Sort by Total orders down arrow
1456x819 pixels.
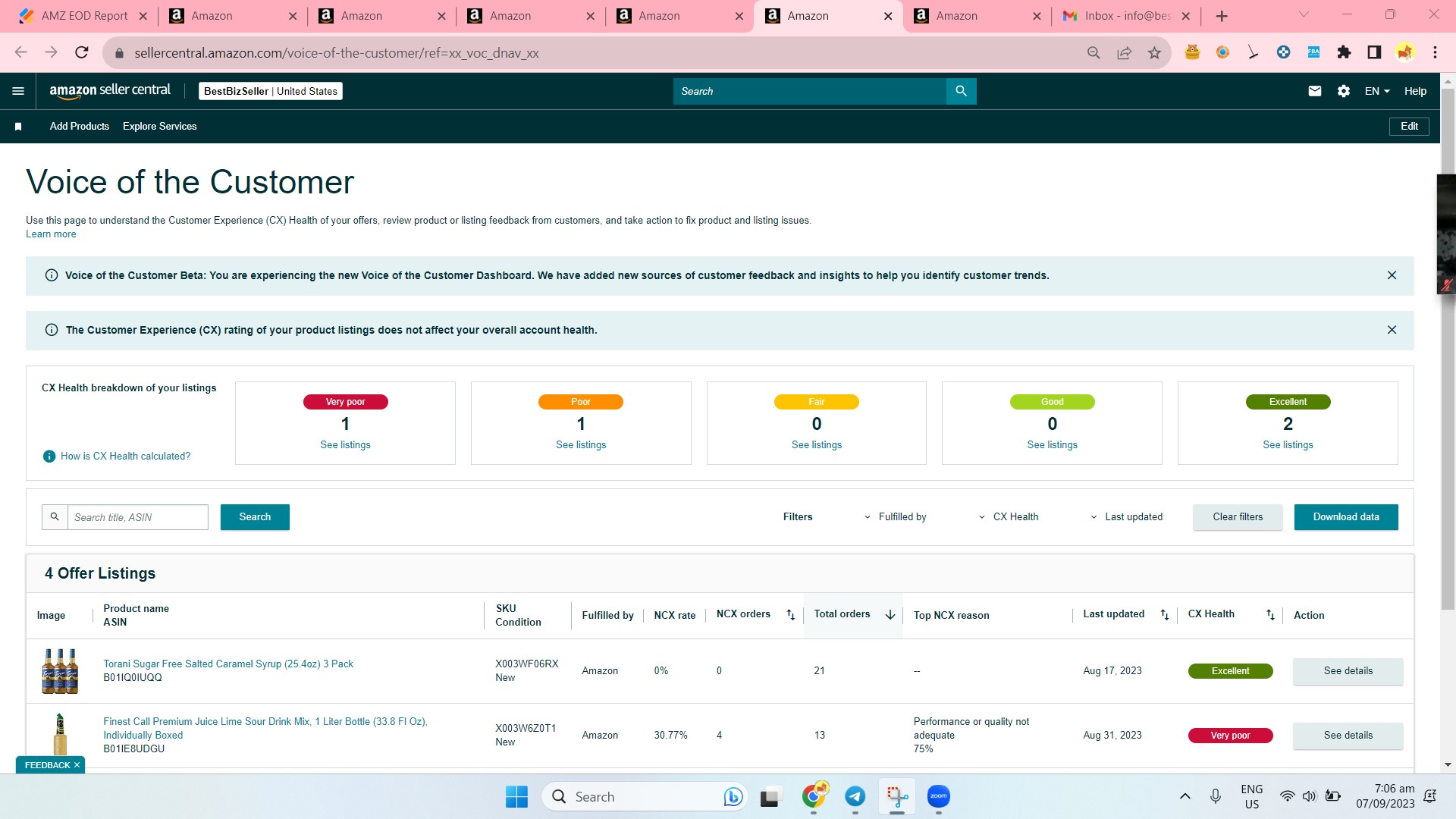pos(890,615)
